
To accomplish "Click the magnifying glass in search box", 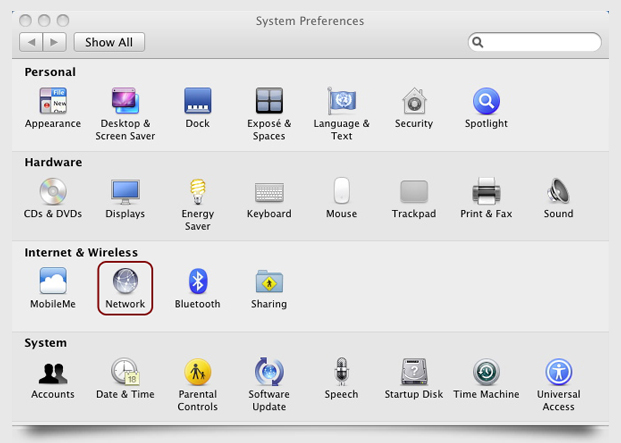I will [478, 42].
